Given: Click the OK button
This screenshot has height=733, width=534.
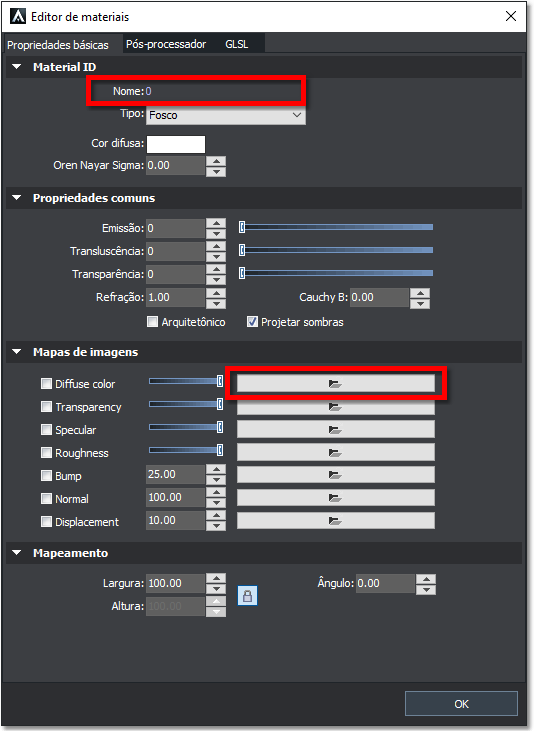Looking at the screenshot, I should point(461,704).
